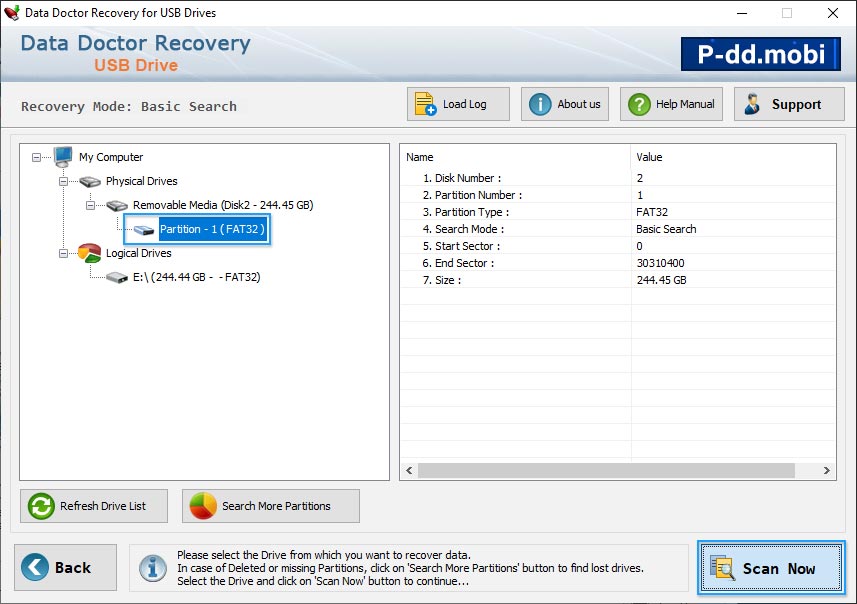Screen dimensions: 857x604
Task: Click the End Sector value 30310400
Action: click(660, 263)
